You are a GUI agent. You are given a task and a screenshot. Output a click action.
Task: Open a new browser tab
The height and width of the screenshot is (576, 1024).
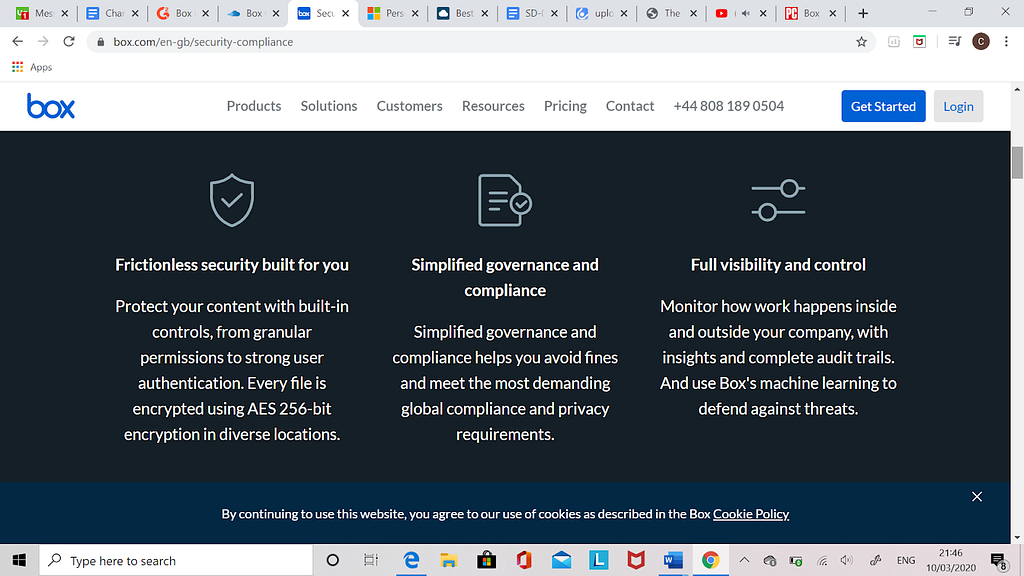(x=863, y=13)
